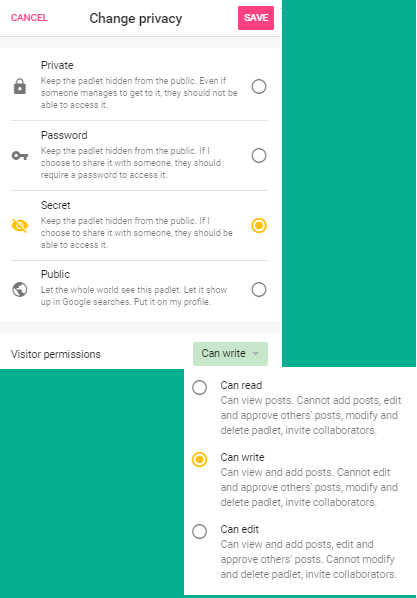Select the Private radio button
Screen dimensions: 417x598
click(x=259, y=87)
